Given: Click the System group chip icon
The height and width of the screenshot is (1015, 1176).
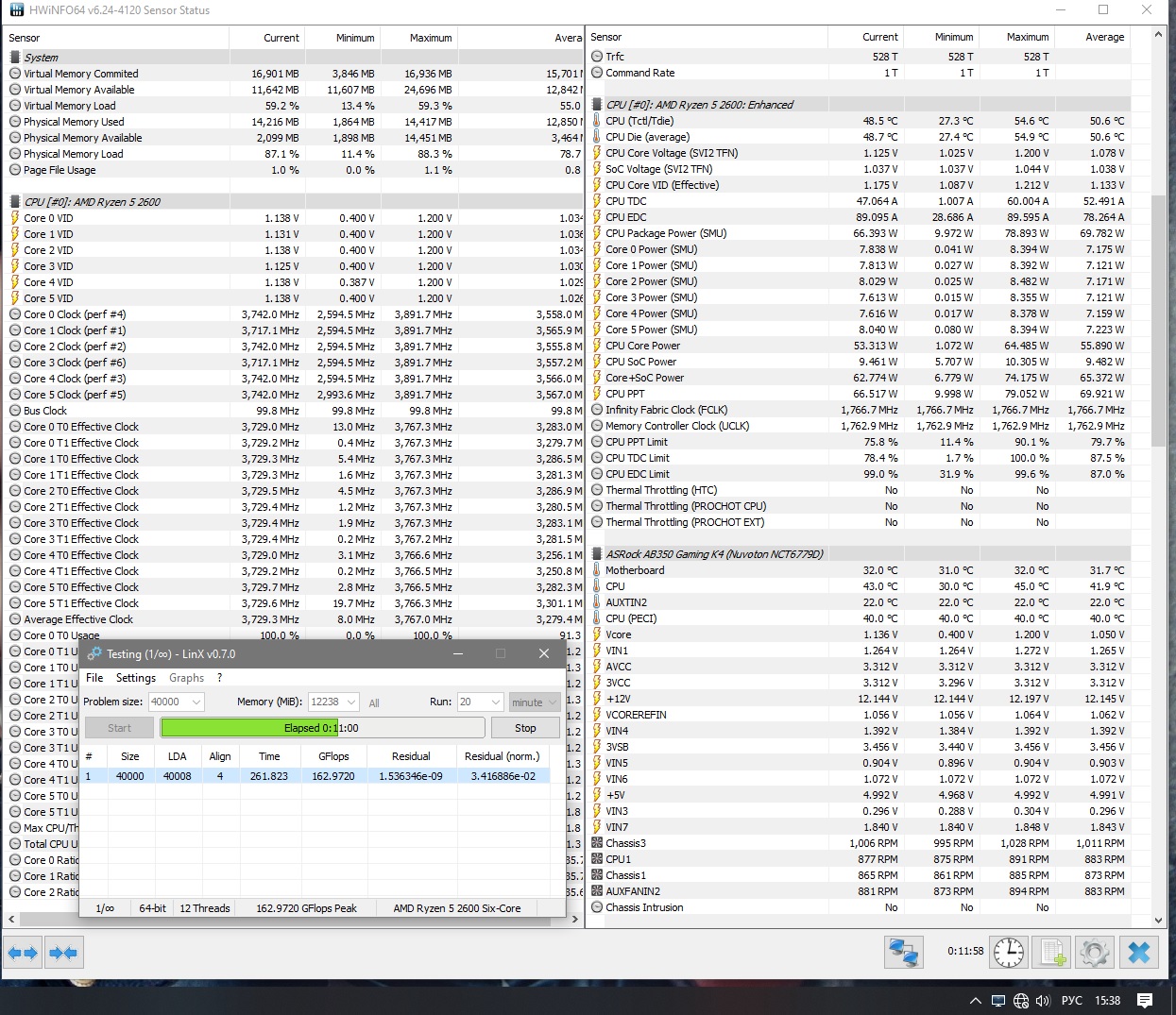Looking at the screenshot, I should click(x=15, y=57).
